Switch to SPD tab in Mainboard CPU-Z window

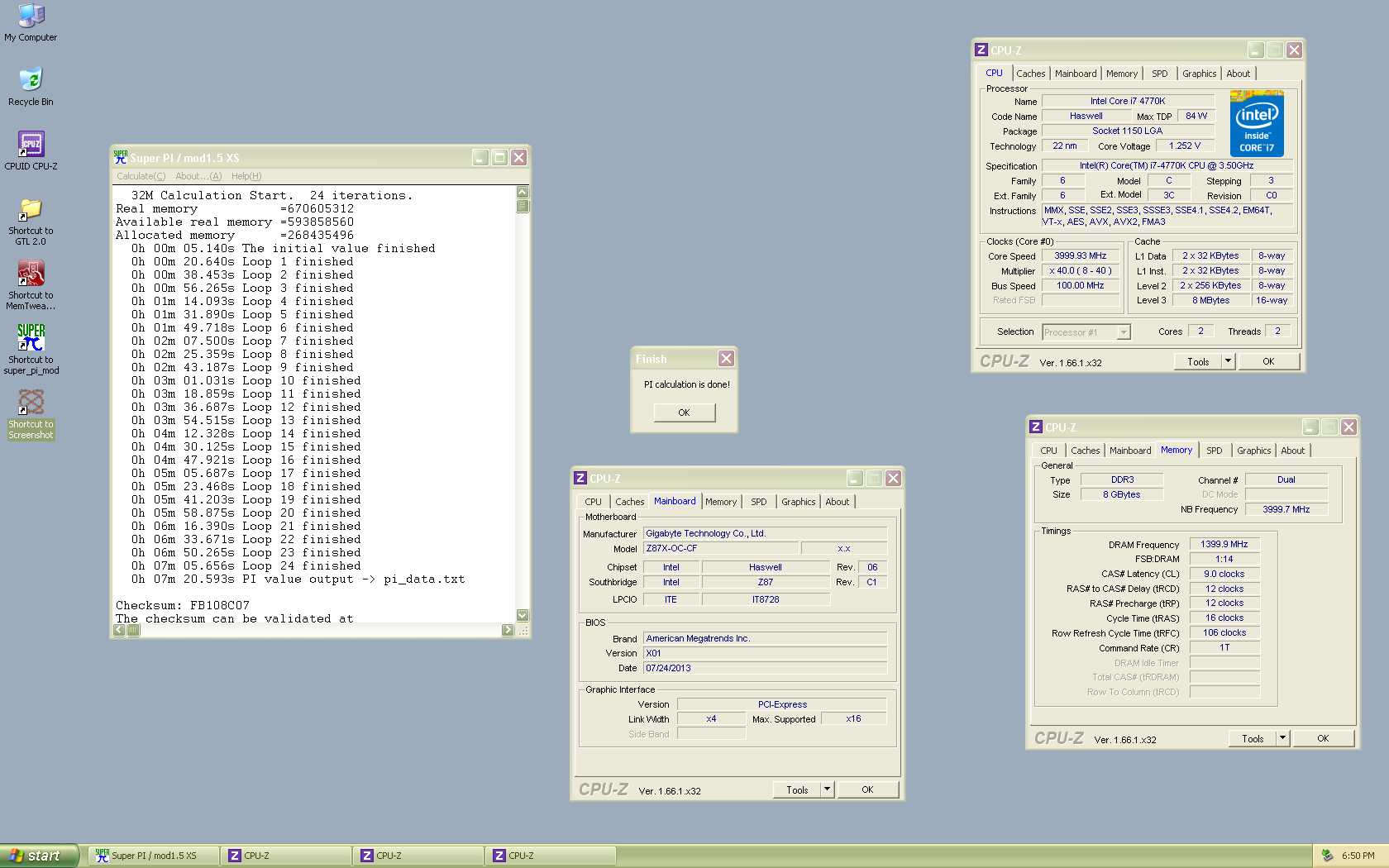click(x=759, y=502)
